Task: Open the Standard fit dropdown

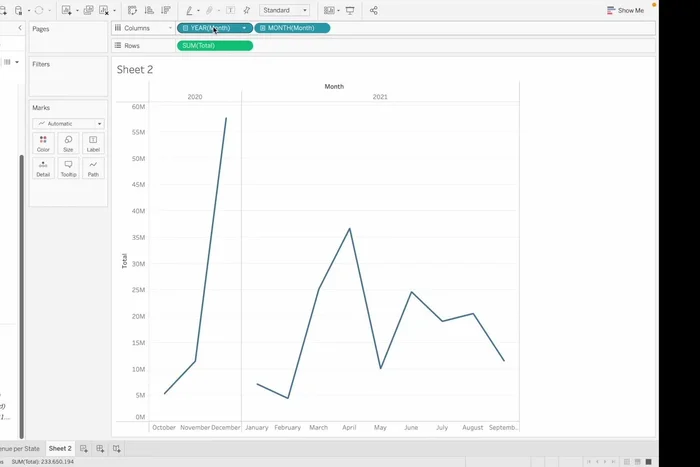Action: tap(284, 10)
